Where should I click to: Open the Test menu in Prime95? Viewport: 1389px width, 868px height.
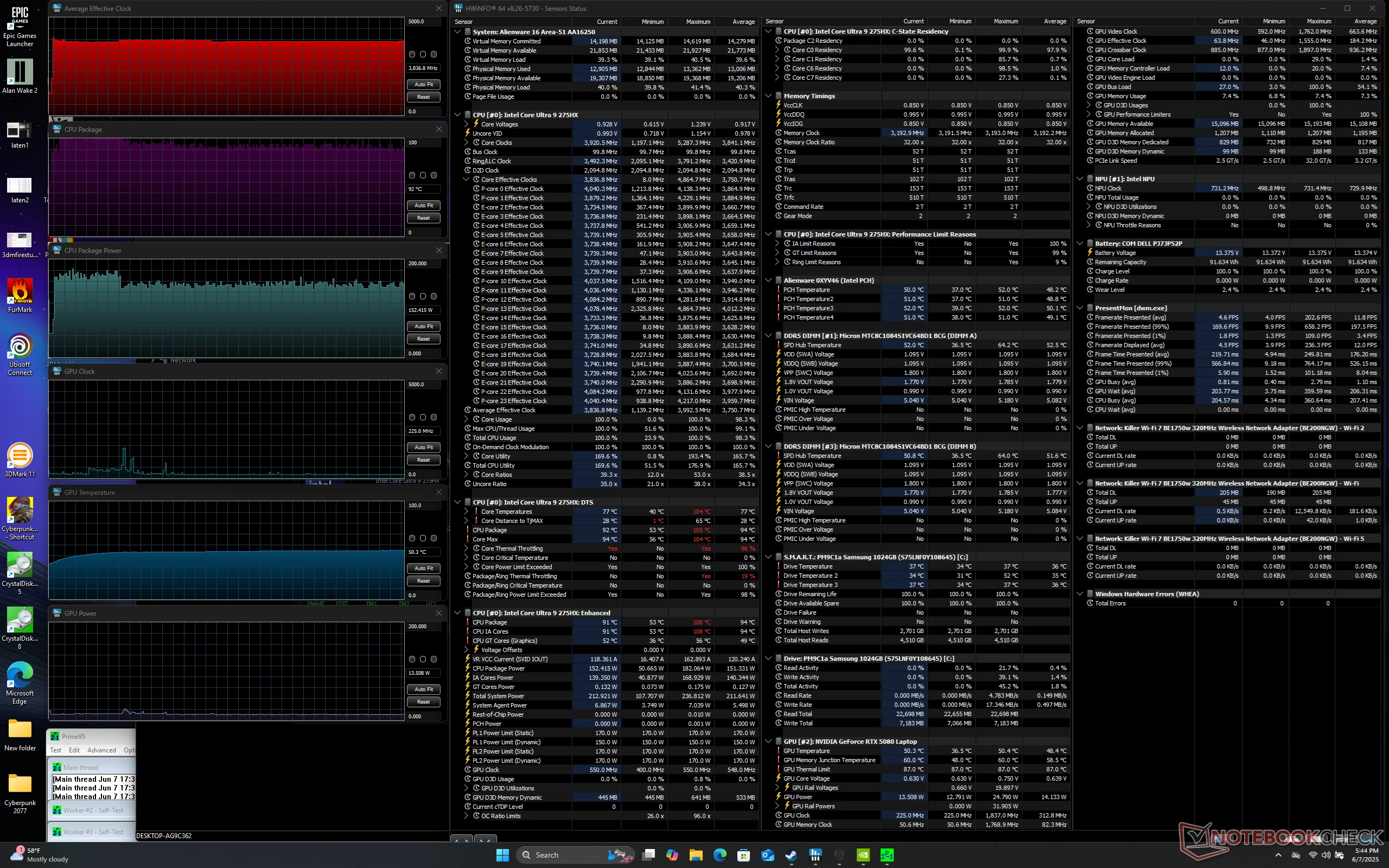pos(56,750)
